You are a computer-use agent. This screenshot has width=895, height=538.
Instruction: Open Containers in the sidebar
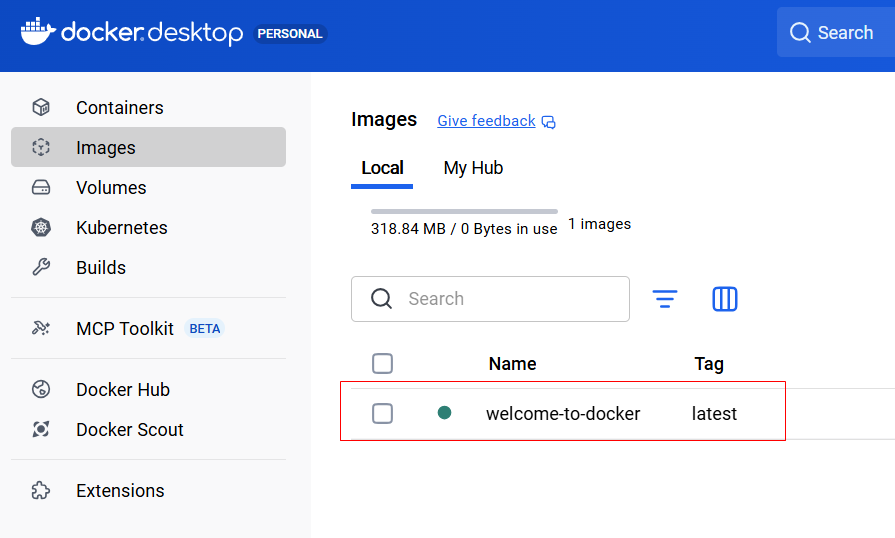(x=148, y=107)
